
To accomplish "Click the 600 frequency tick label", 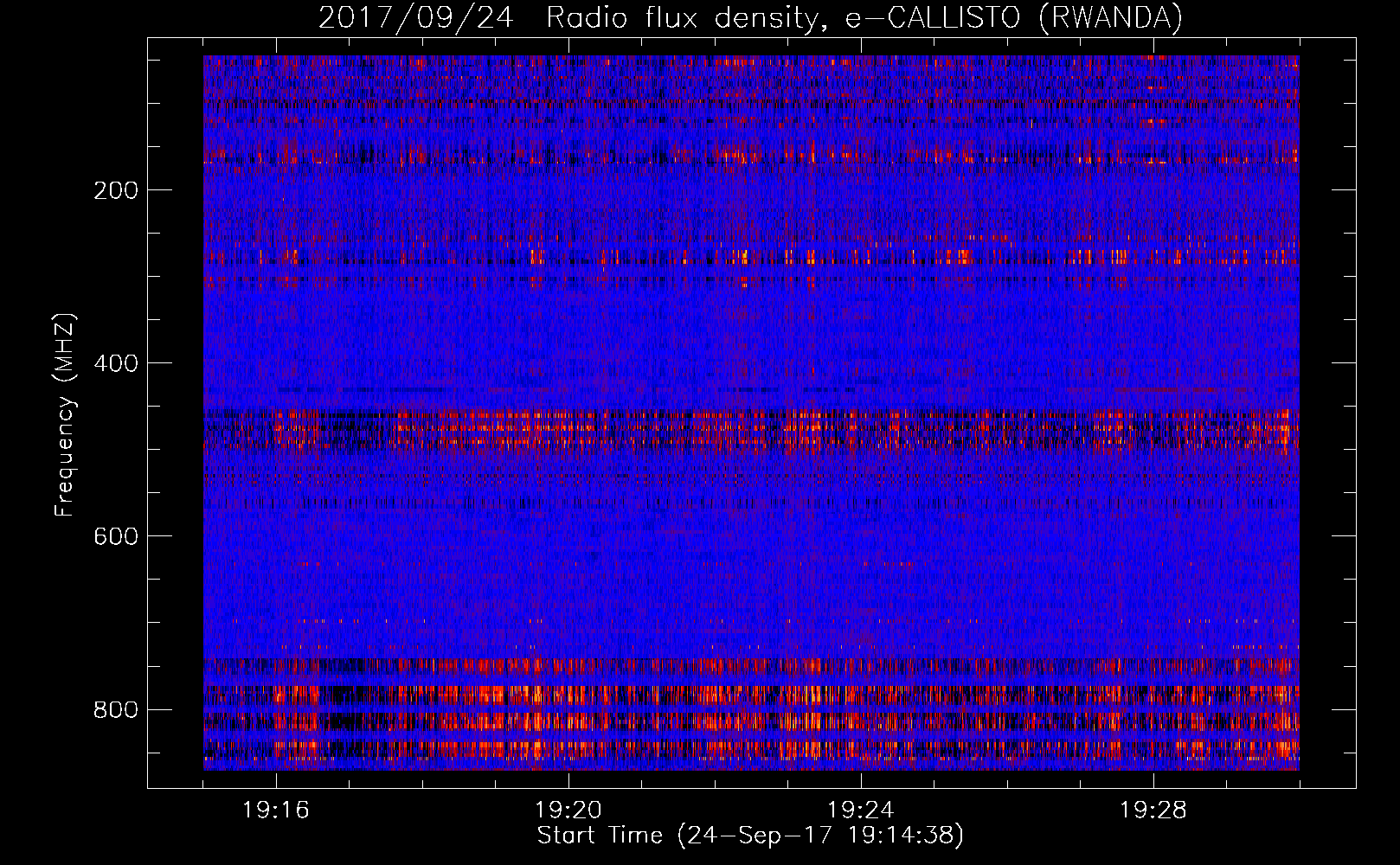I will [116, 536].
